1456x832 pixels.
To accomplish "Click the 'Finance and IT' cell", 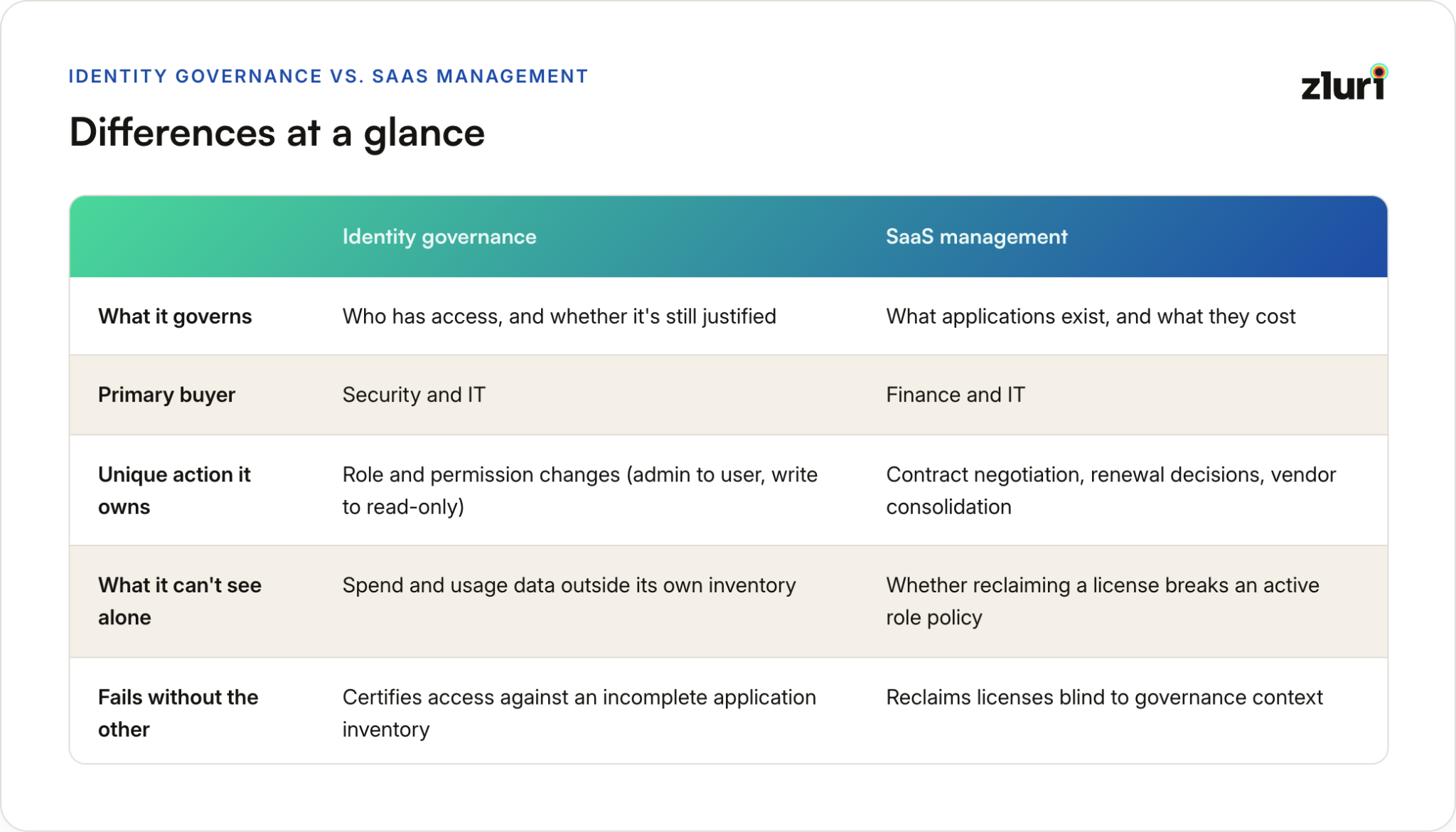I will click(x=955, y=395).
